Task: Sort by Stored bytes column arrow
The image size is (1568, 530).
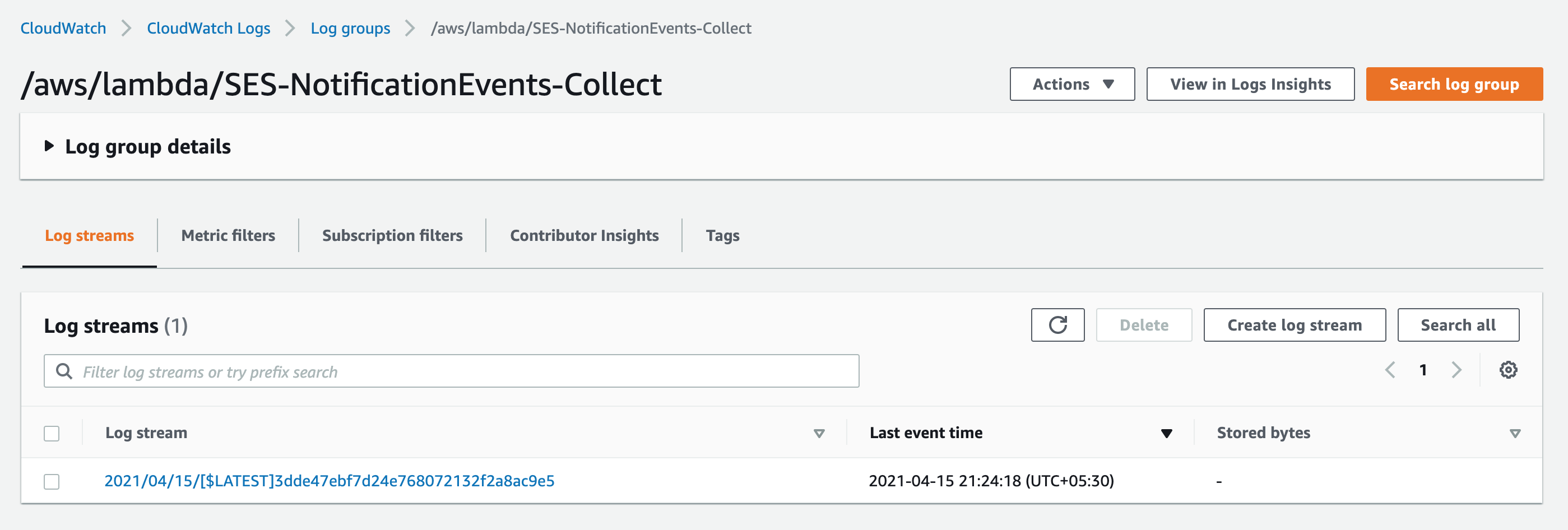Action: [1514, 433]
